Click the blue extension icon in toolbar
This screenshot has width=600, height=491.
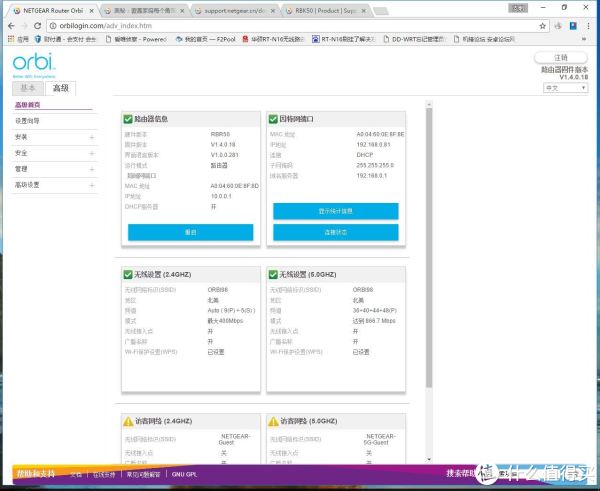(573, 26)
